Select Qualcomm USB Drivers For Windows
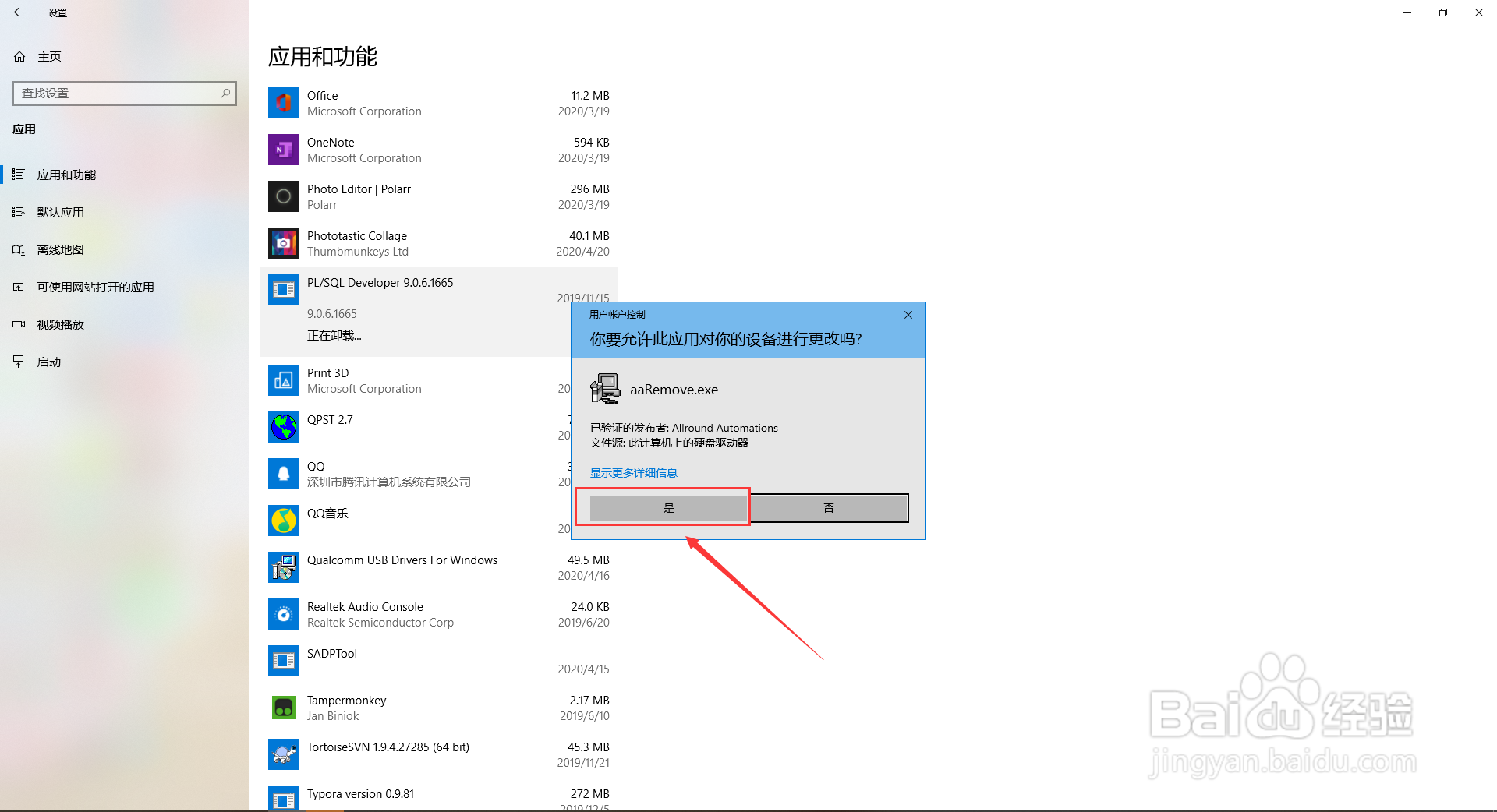This screenshot has height=812, width=1497. pos(402,560)
